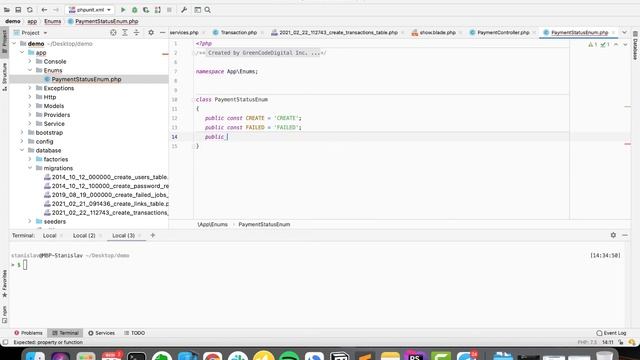Click the Search Everywhere magnifier icon
This screenshot has height=360, width=640.
tap(207, 10)
